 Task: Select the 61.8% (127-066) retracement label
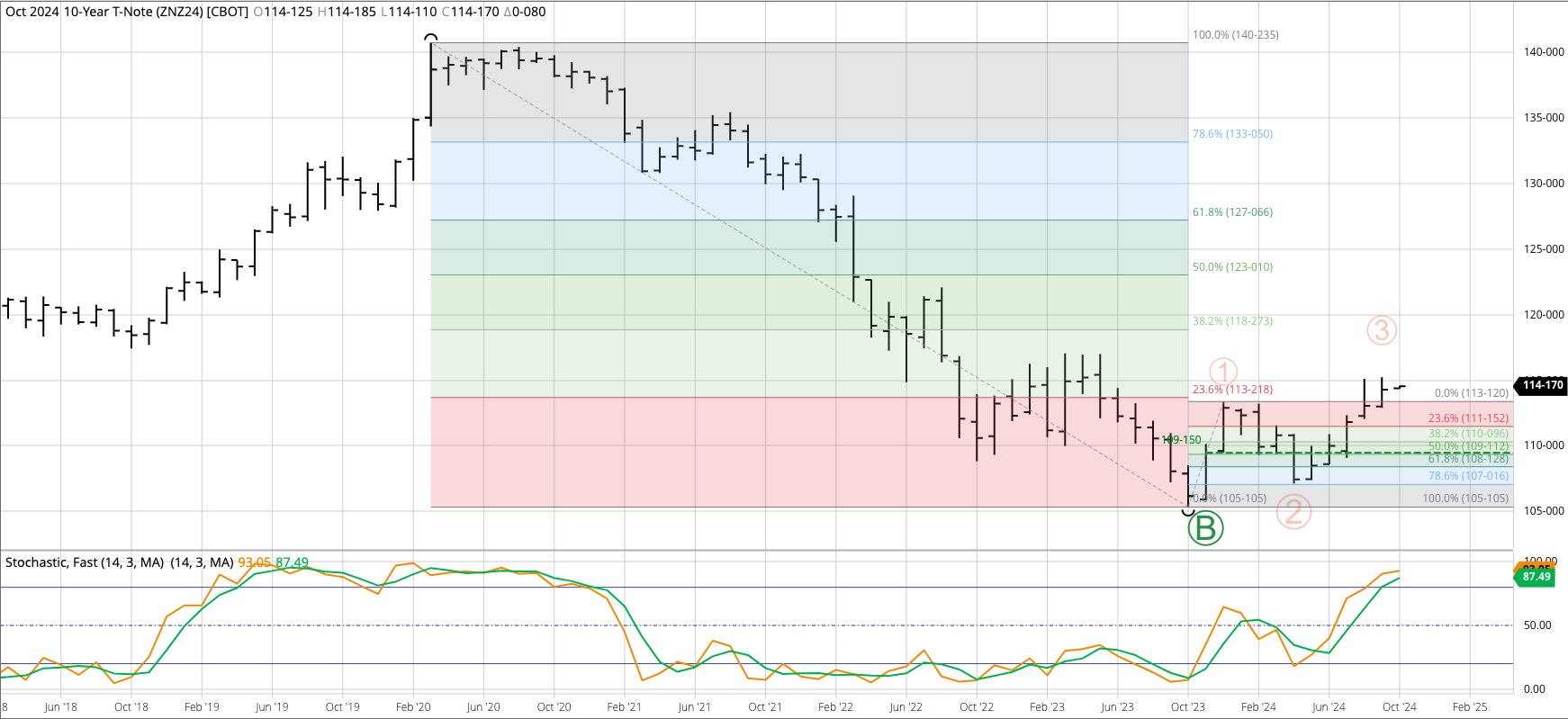(1232, 212)
